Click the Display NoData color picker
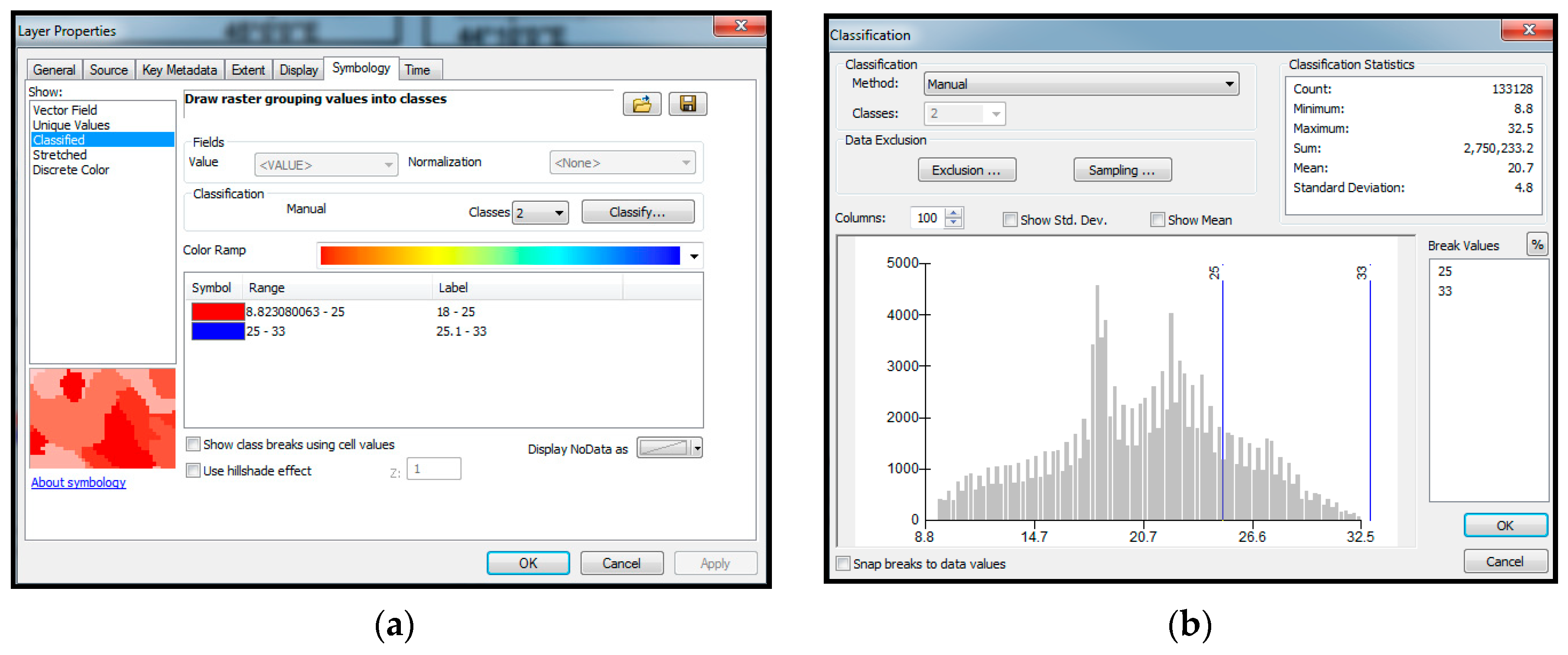Viewport: 1568px width, 655px height. [669, 448]
